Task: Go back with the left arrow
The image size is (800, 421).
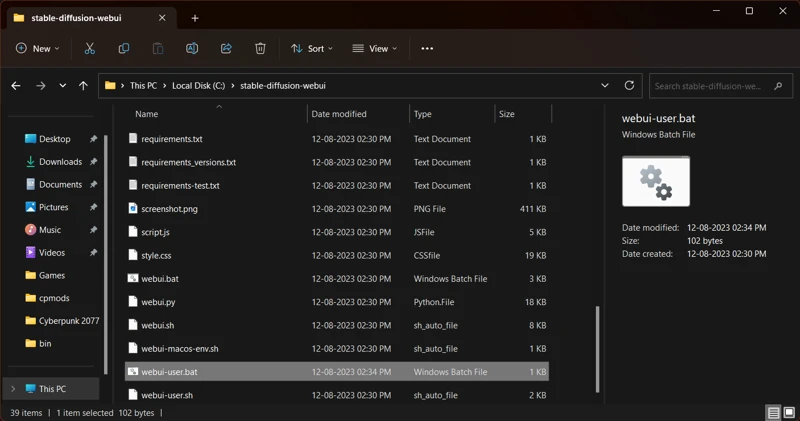Action: [x=16, y=86]
